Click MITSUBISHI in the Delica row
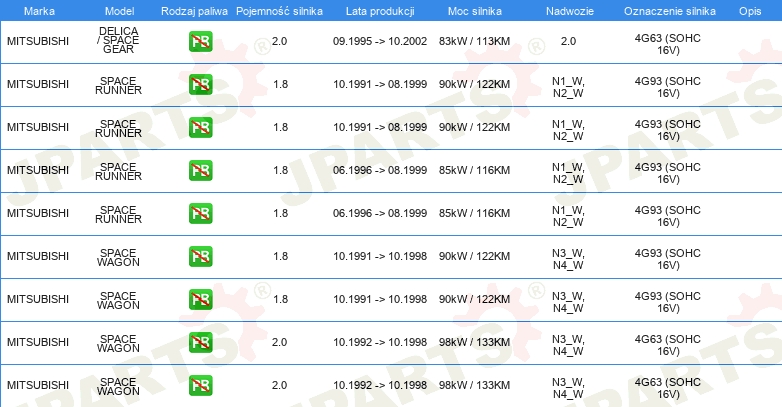The height and width of the screenshot is (407, 782). point(38,41)
